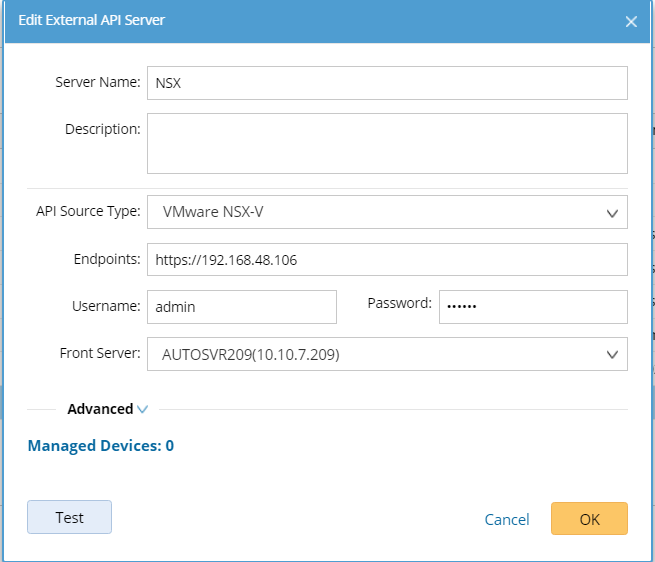Click into the Server Name field
Viewport: 655px width, 562px height.
click(x=387, y=83)
